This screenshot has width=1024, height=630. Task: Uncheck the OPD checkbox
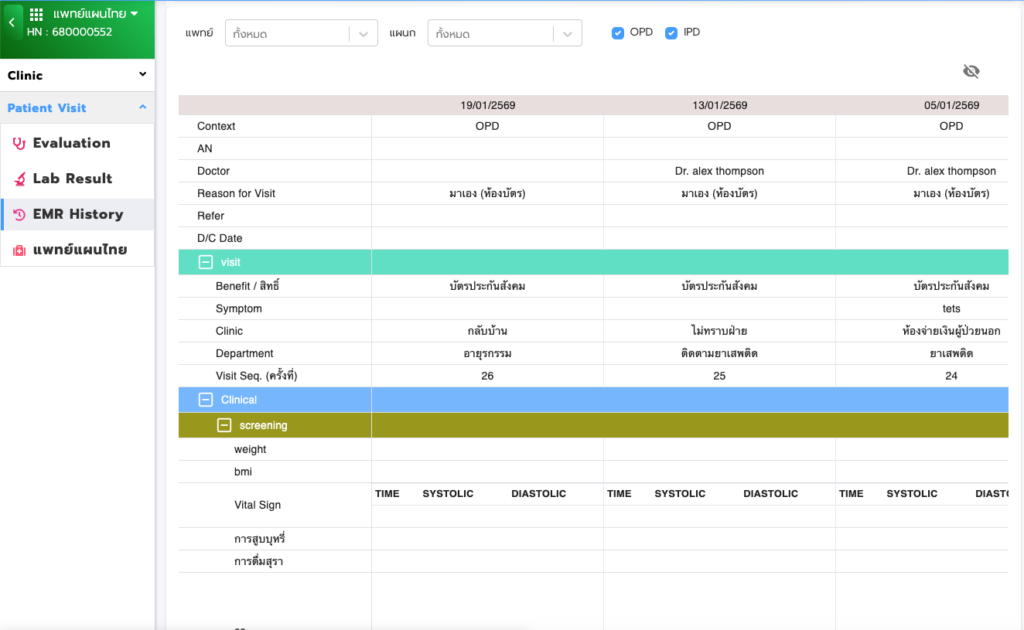coord(618,33)
